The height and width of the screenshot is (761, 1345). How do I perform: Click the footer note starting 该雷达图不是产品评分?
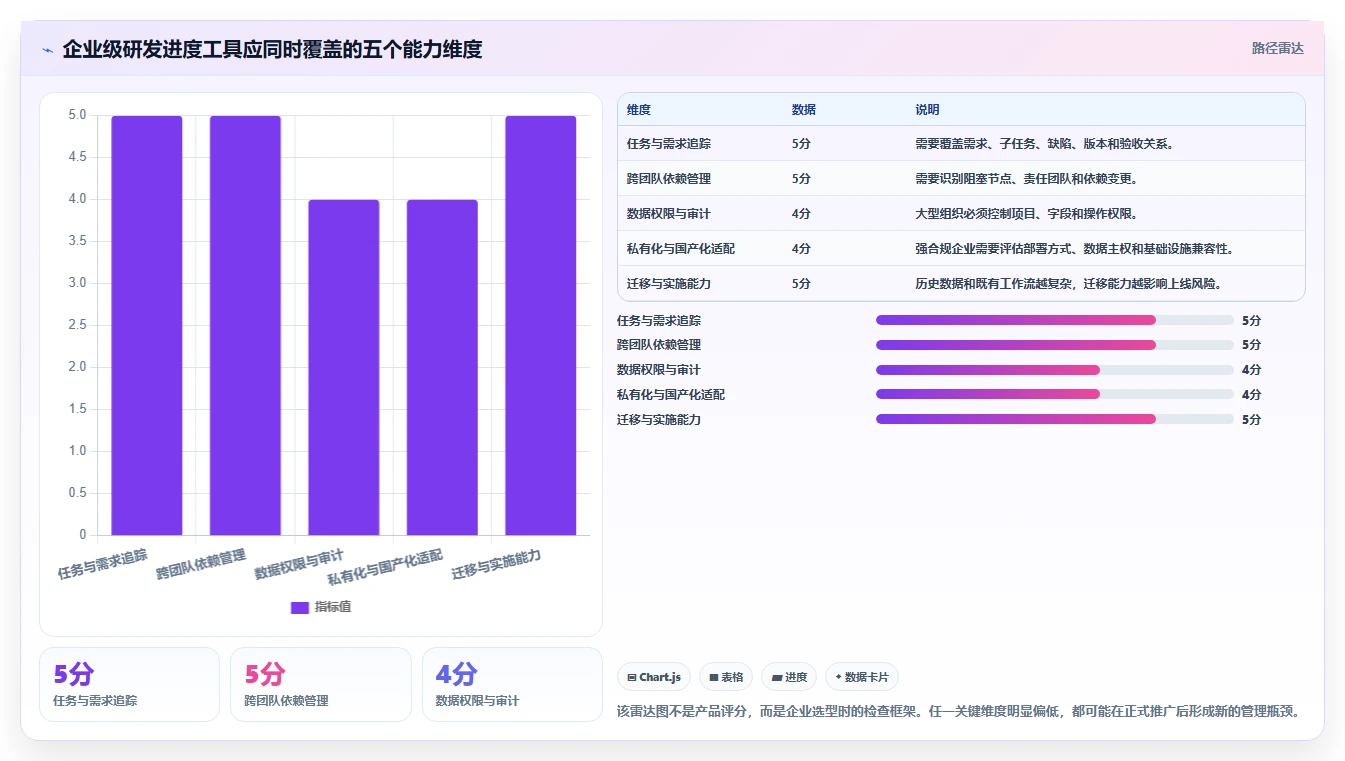pyautogui.click(x=959, y=712)
